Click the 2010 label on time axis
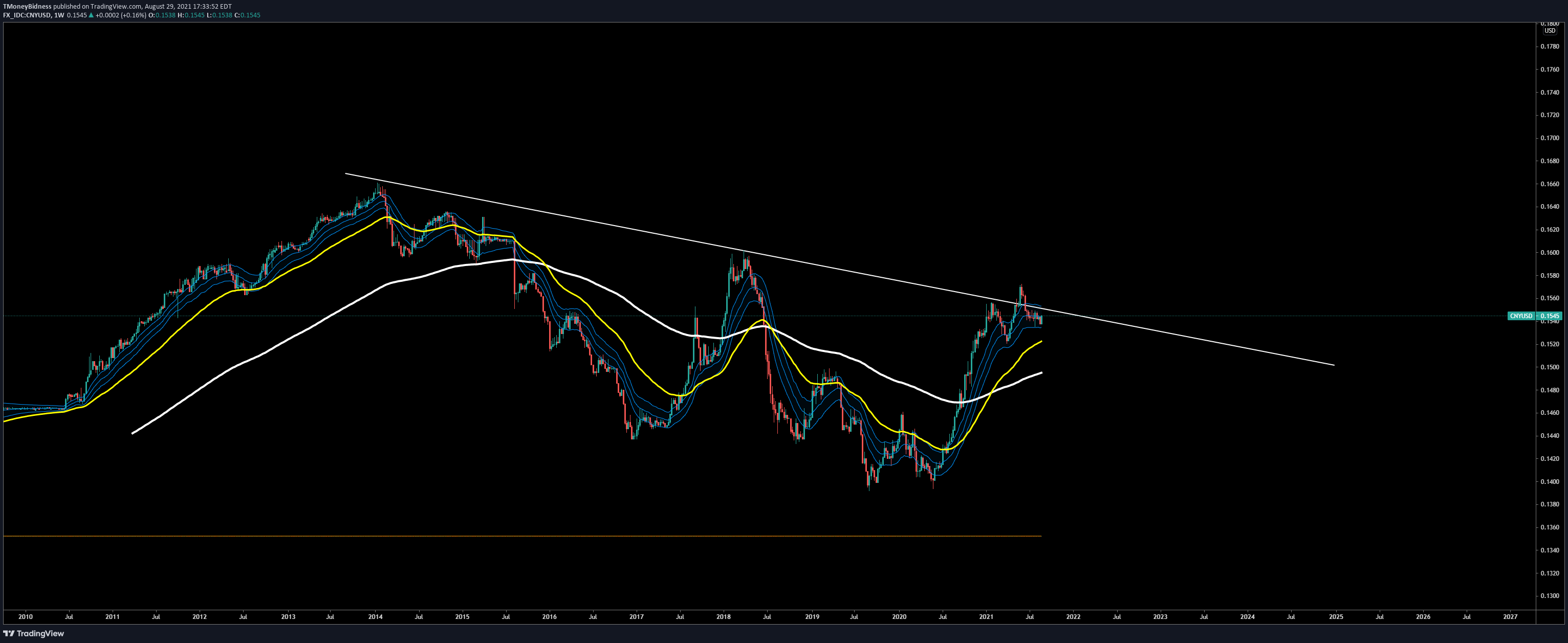Screen dimensions: 1568x643 25,616
